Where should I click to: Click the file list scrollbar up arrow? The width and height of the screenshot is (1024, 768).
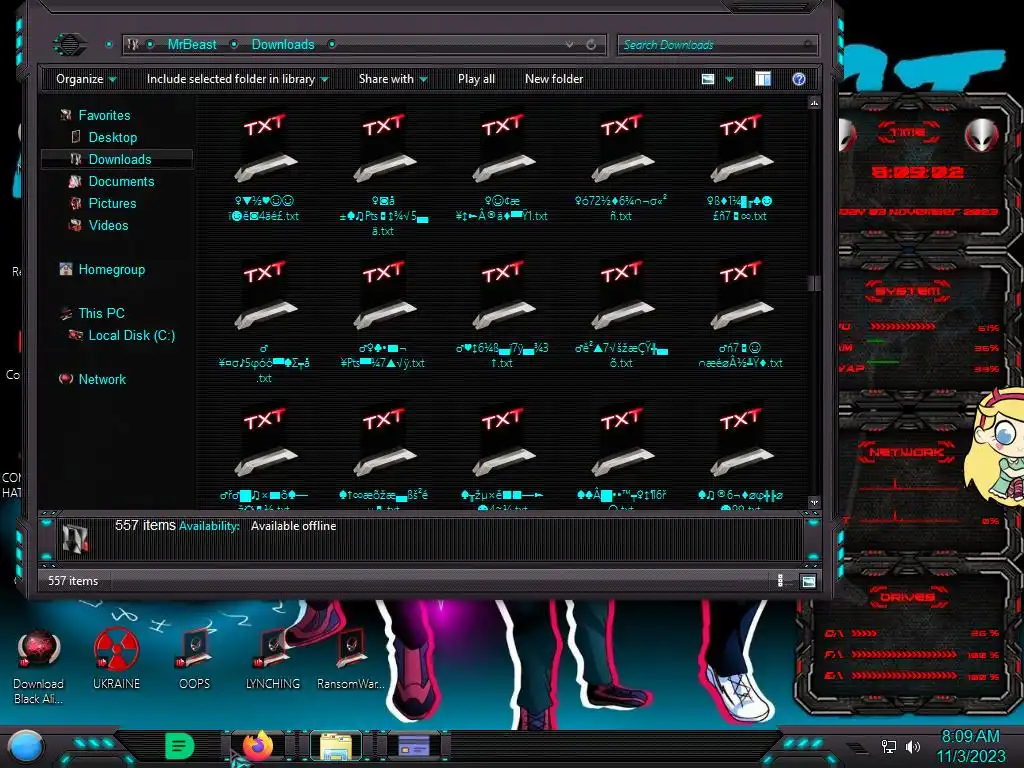pyautogui.click(x=814, y=103)
